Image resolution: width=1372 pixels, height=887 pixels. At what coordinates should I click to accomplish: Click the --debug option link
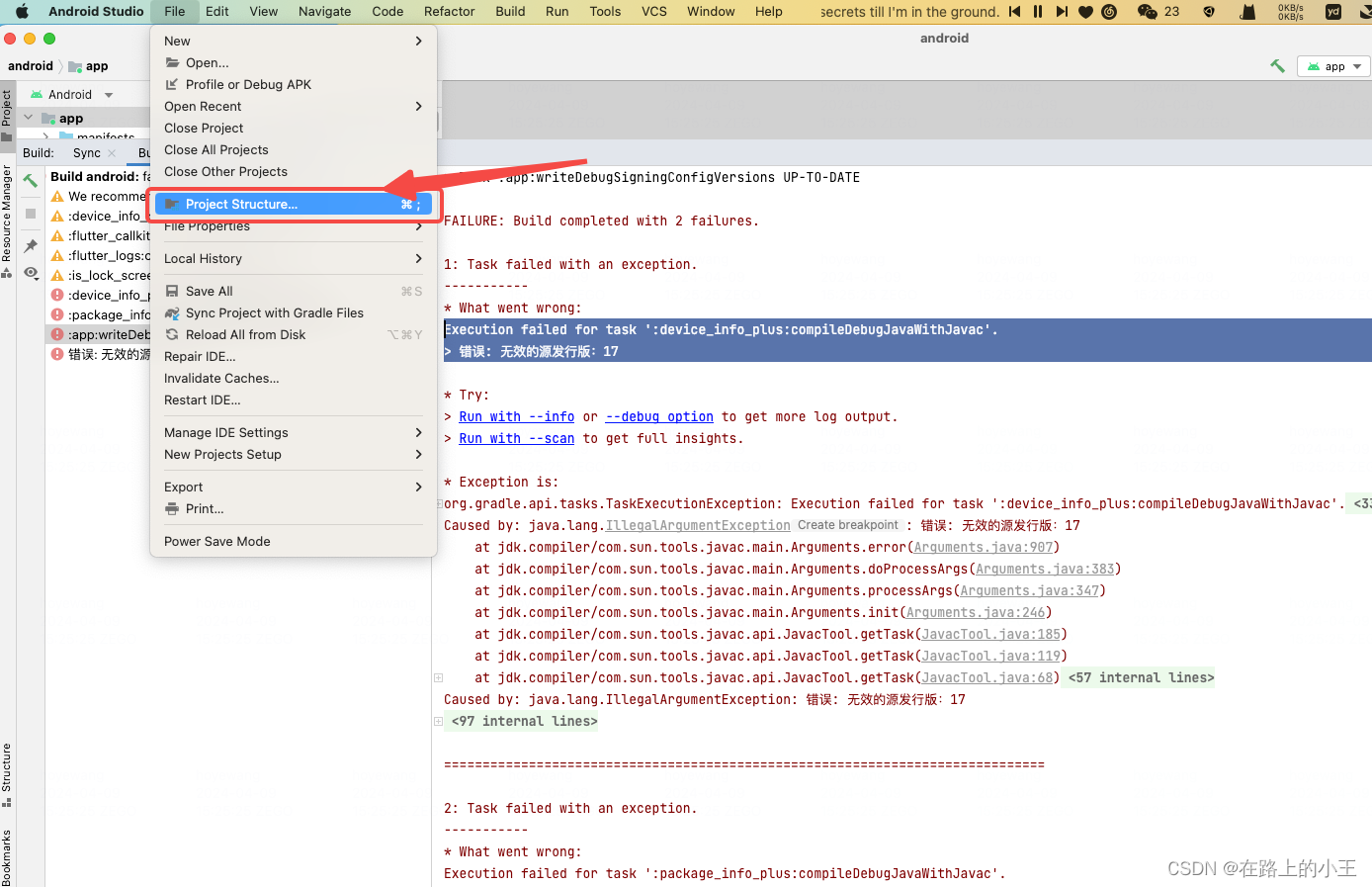659,416
